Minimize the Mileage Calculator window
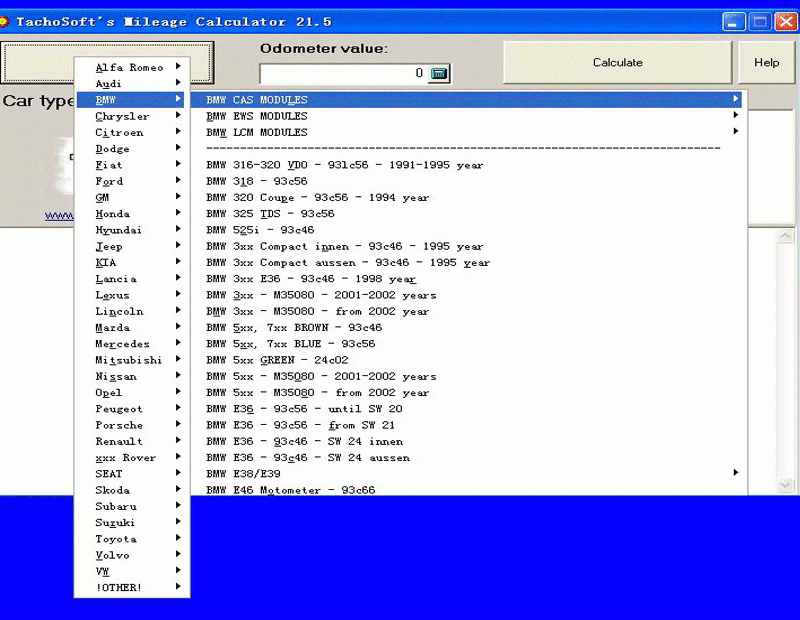The height and width of the screenshot is (620, 800). coord(735,21)
